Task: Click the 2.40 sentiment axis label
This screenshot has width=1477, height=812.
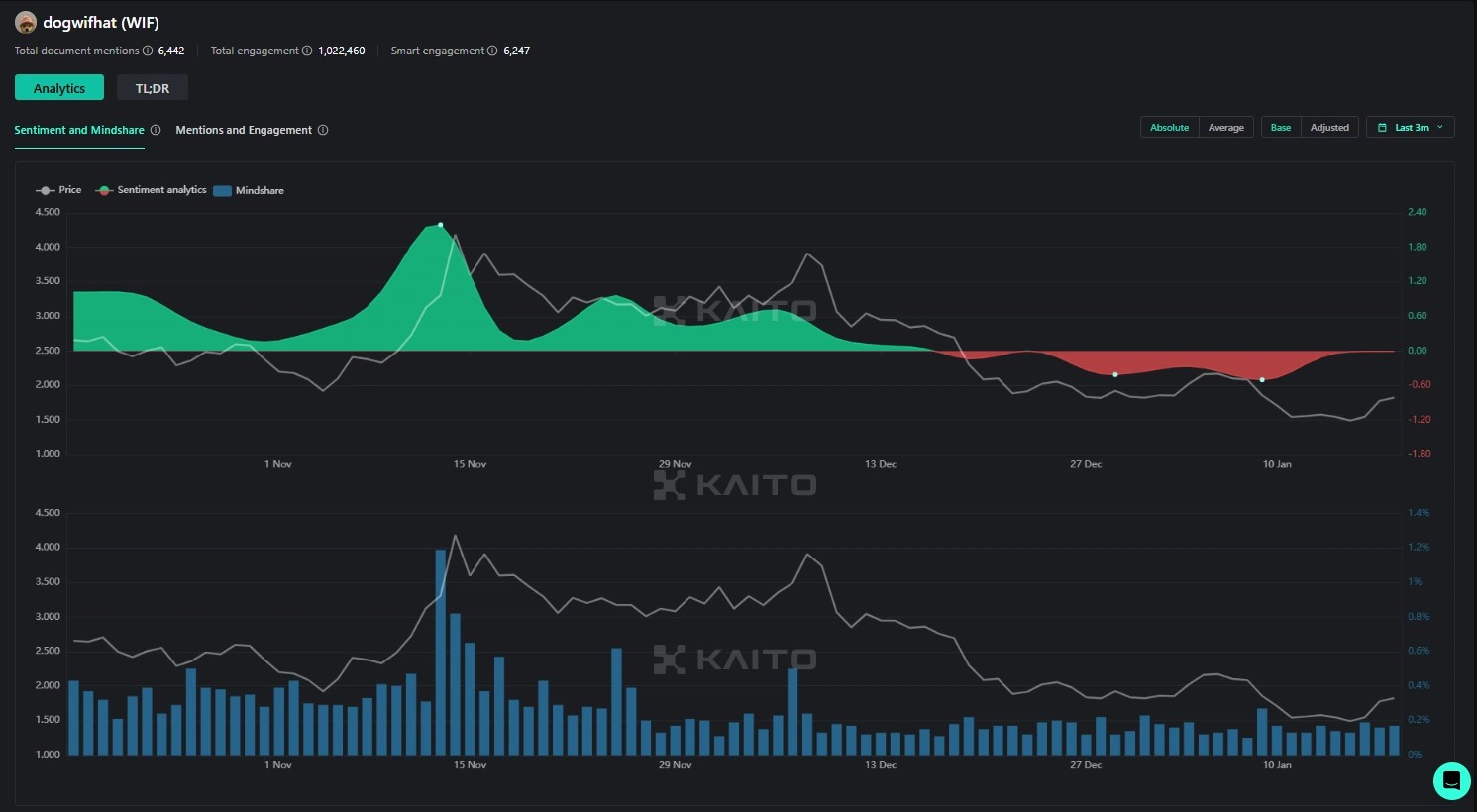Action: coord(1418,212)
